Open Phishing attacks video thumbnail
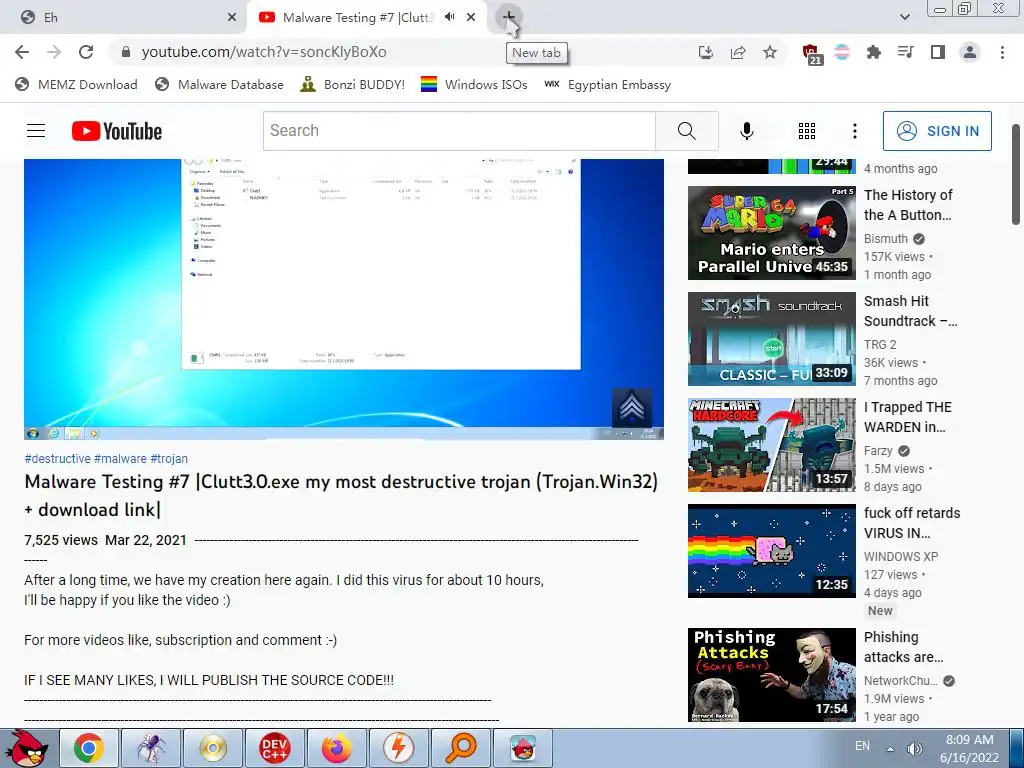This screenshot has width=1024, height=768. (771, 675)
